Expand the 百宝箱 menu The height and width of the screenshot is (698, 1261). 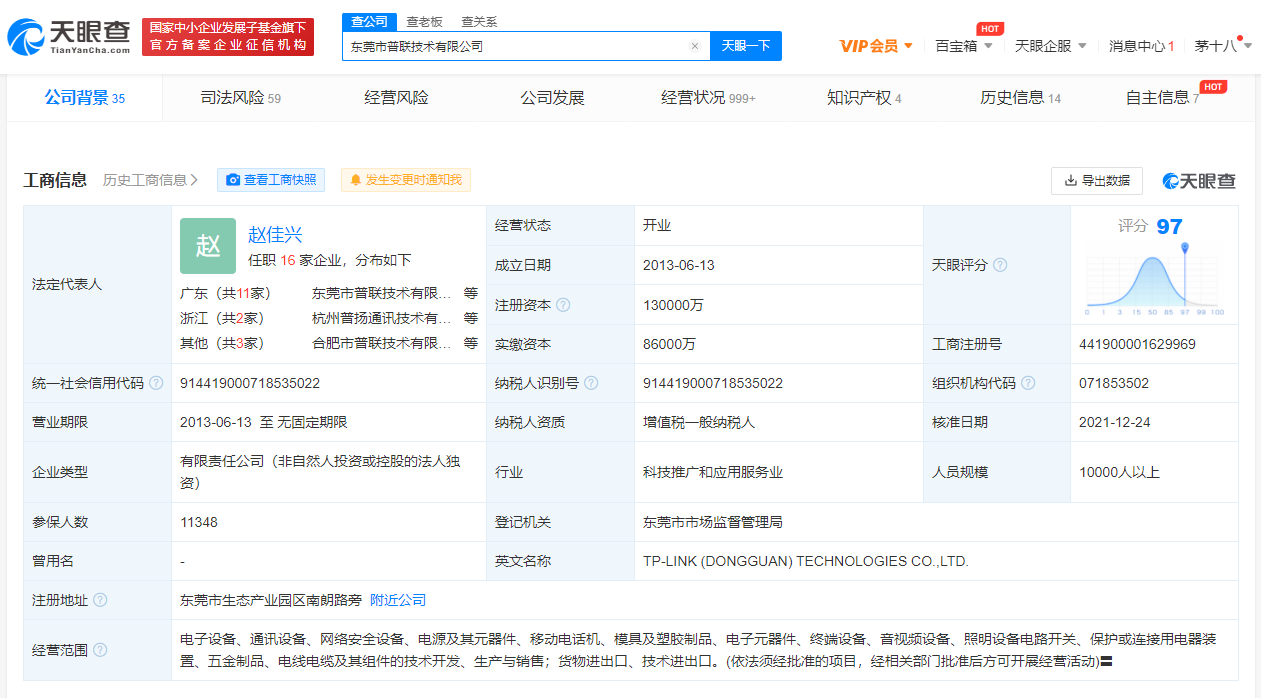964,46
